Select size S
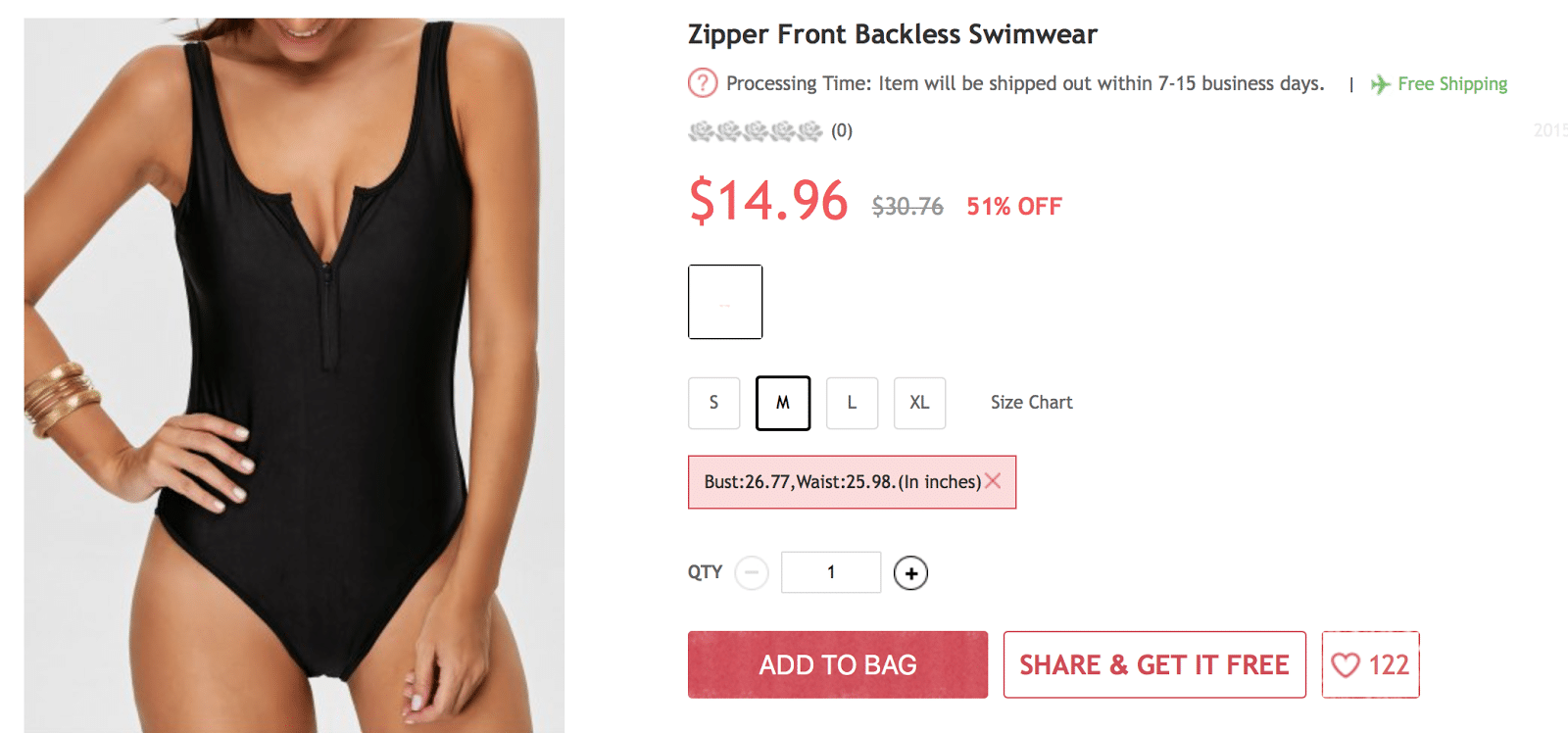Viewport: 1568px width, 733px height. pos(713,403)
